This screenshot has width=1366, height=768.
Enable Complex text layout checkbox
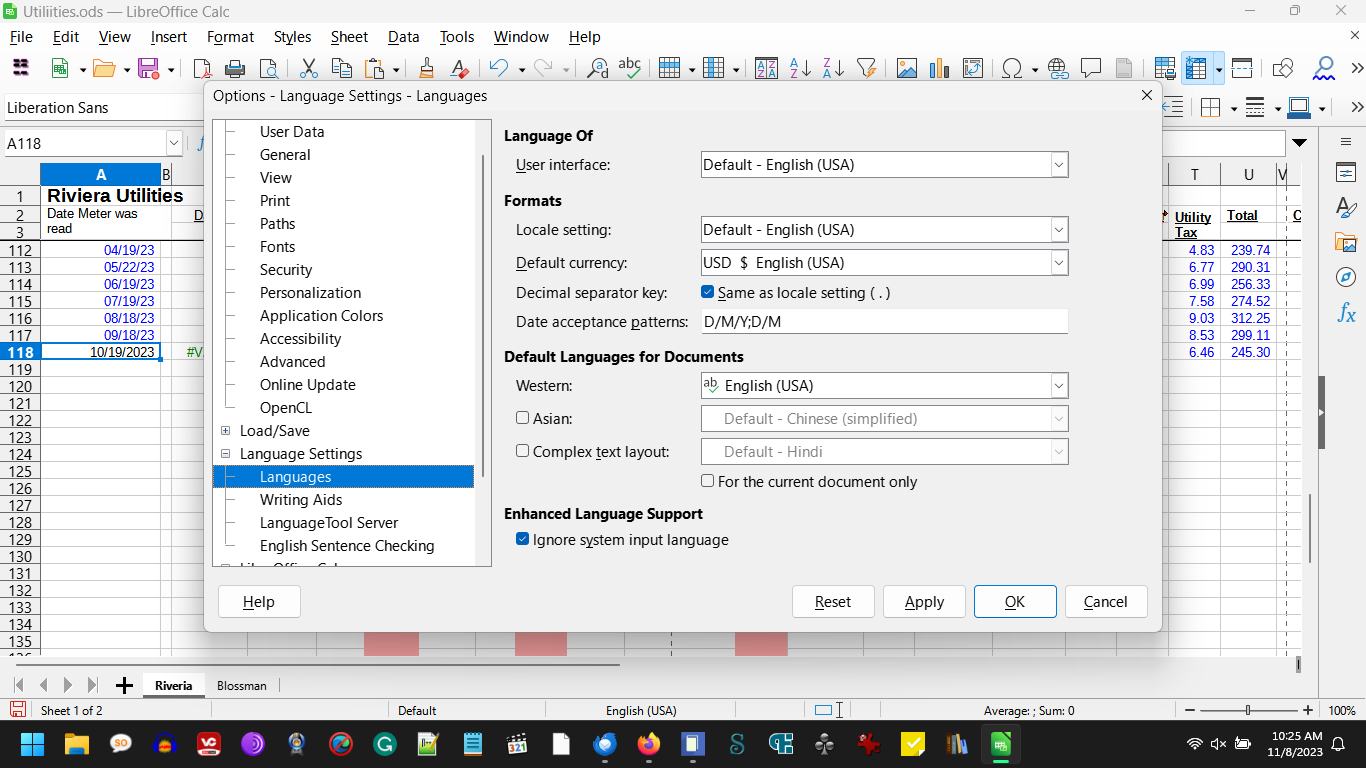[x=522, y=451]
